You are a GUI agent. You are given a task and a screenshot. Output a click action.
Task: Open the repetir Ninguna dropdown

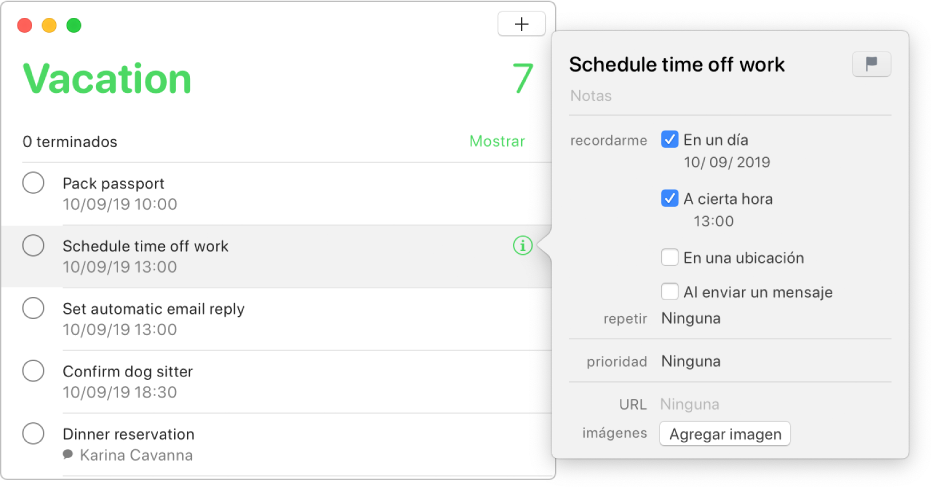(x=691, y=318)
